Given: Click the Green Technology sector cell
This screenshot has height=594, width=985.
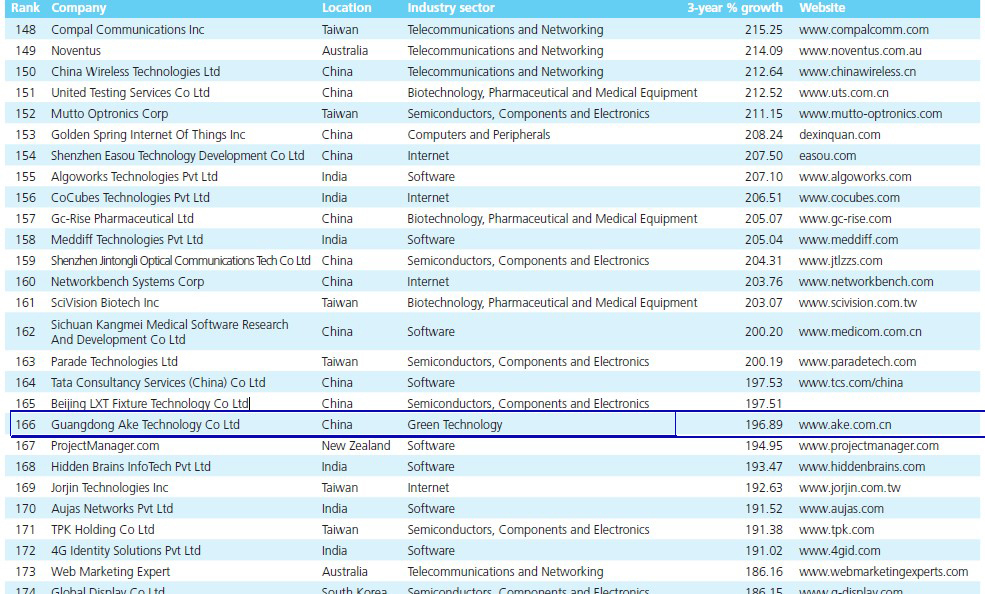Looking at the screenshot, I should click(x=455, y=424).
